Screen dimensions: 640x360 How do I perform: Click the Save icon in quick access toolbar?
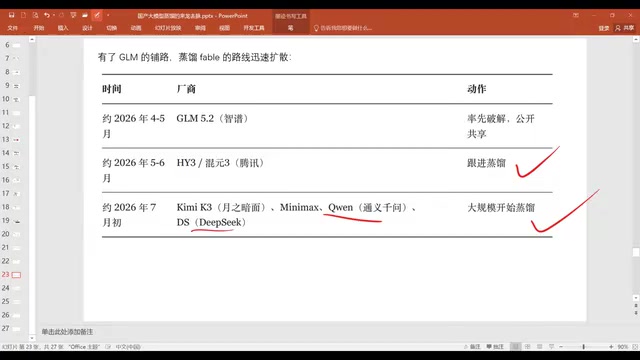[11, 15]
